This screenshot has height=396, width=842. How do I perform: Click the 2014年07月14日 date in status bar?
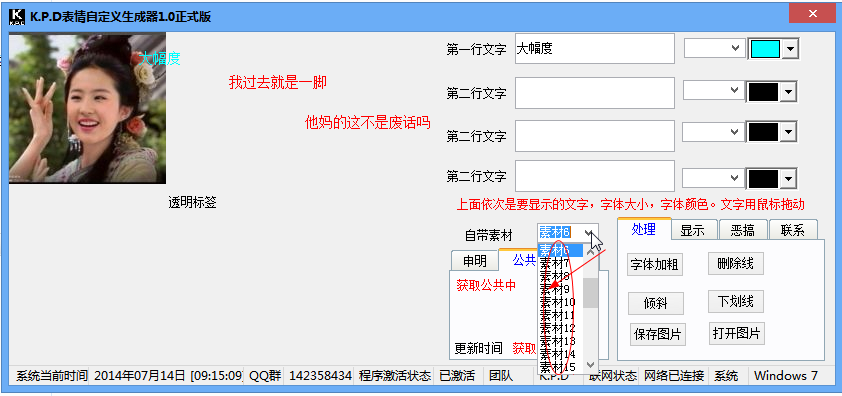(x=140, y=376)
